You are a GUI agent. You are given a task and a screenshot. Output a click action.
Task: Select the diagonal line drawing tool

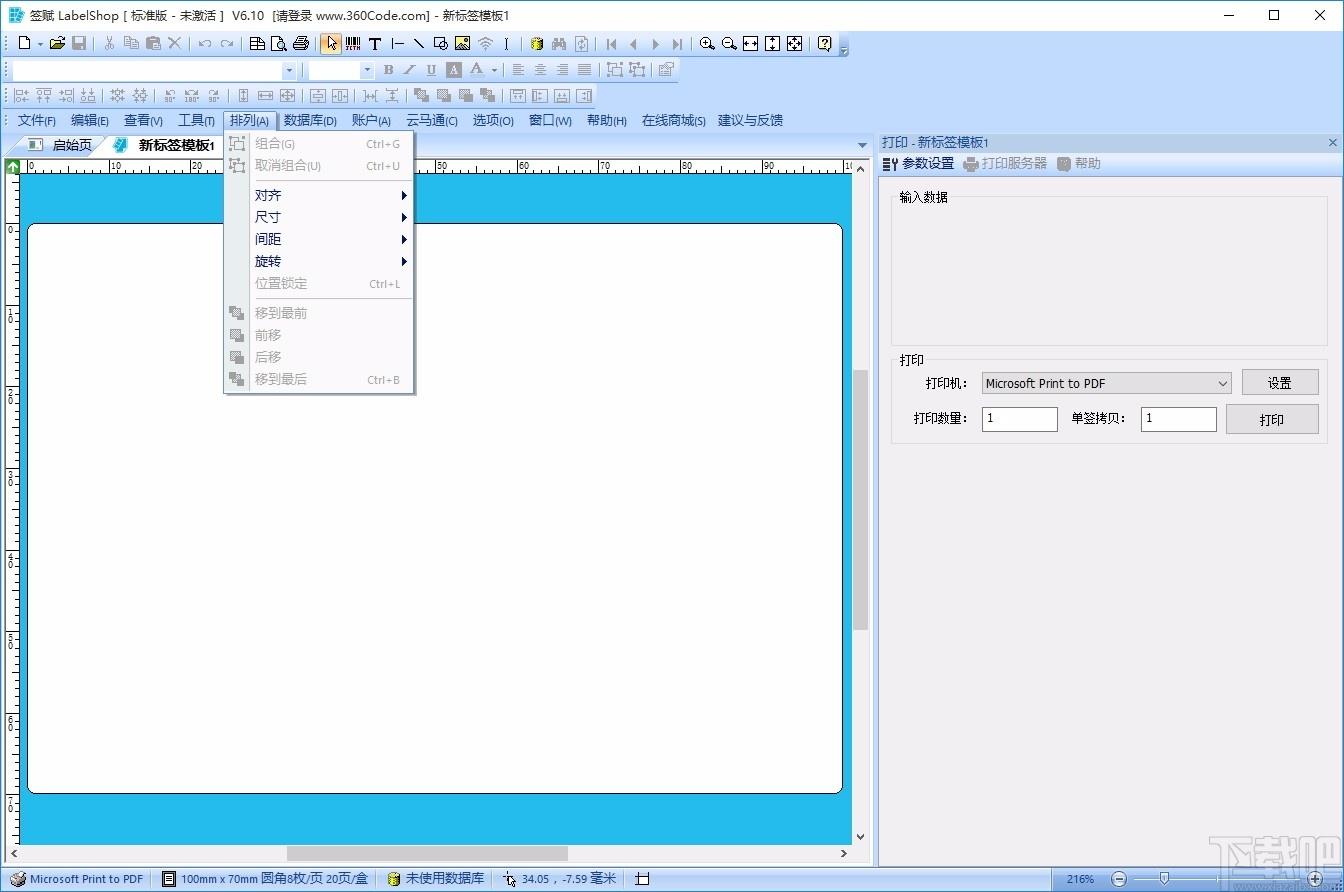[x=419, y=43]
